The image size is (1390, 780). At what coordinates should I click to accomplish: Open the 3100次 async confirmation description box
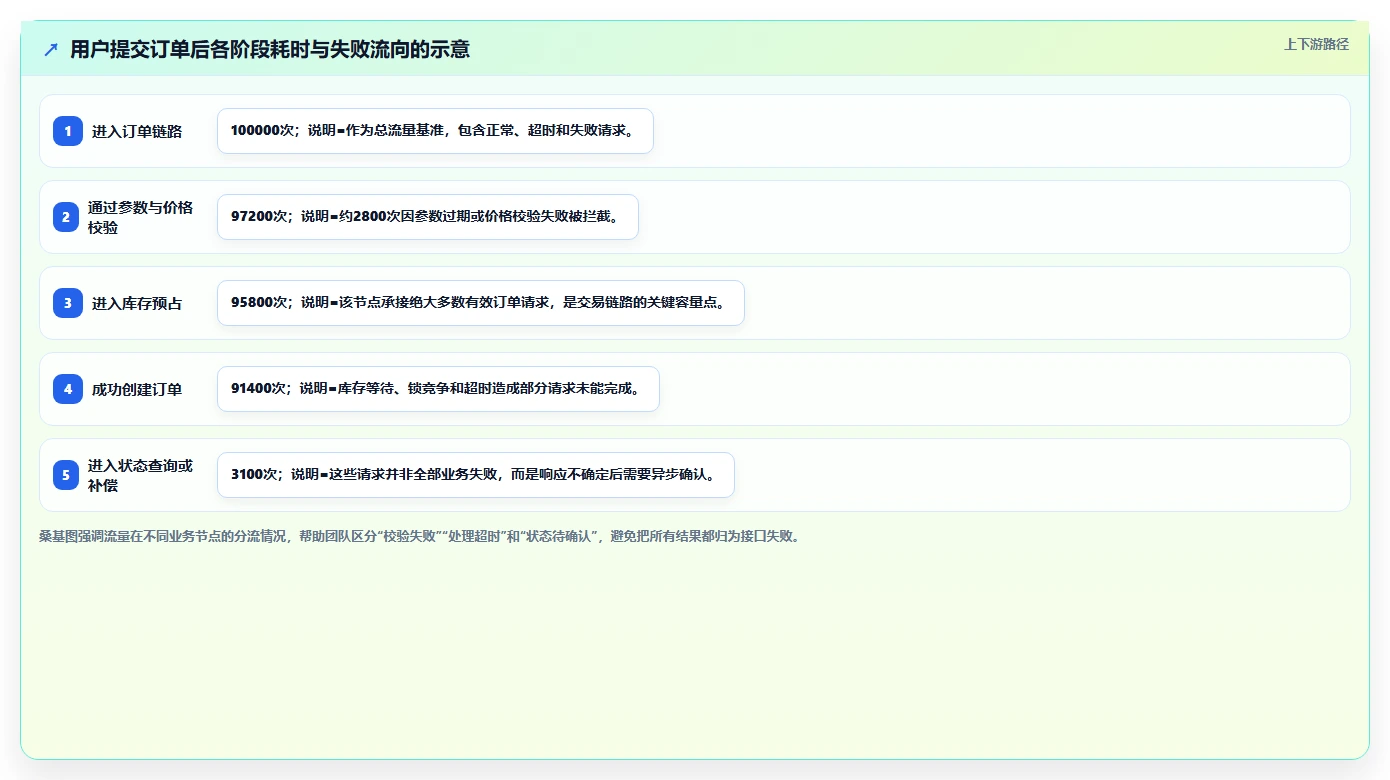[476, 475]
